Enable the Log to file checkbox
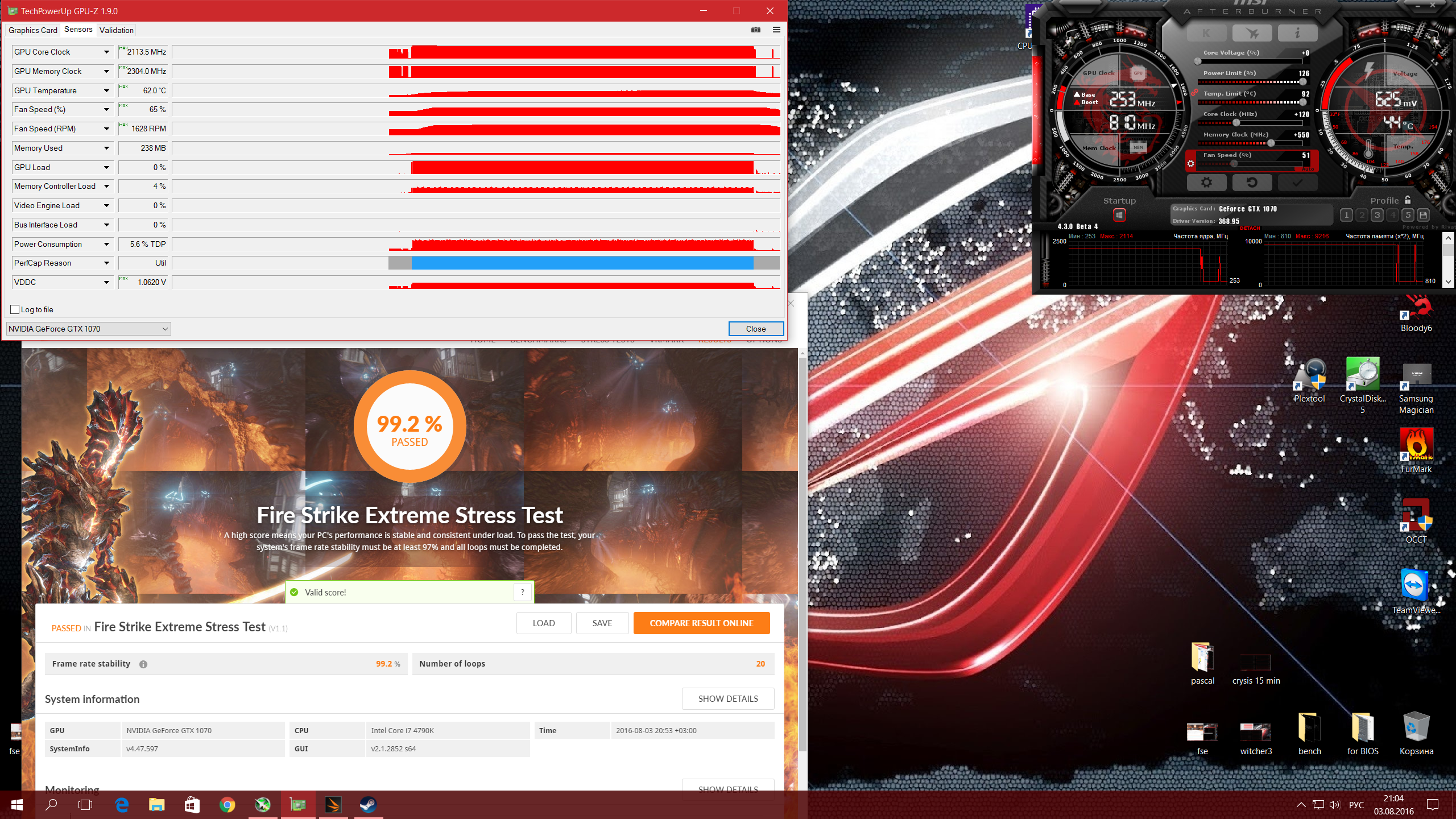The image size is (1456, 819). pyautogui.click(x=15, y=309)
